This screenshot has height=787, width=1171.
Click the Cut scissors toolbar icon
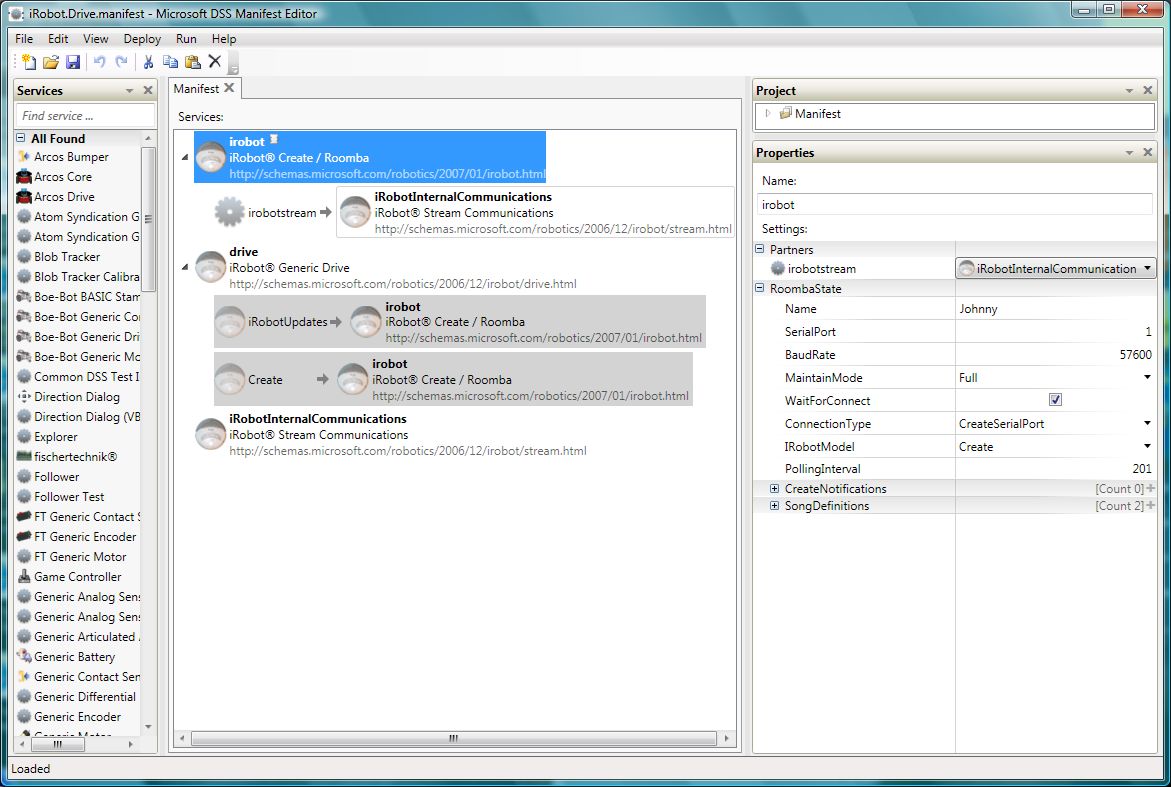click(148, 62)
